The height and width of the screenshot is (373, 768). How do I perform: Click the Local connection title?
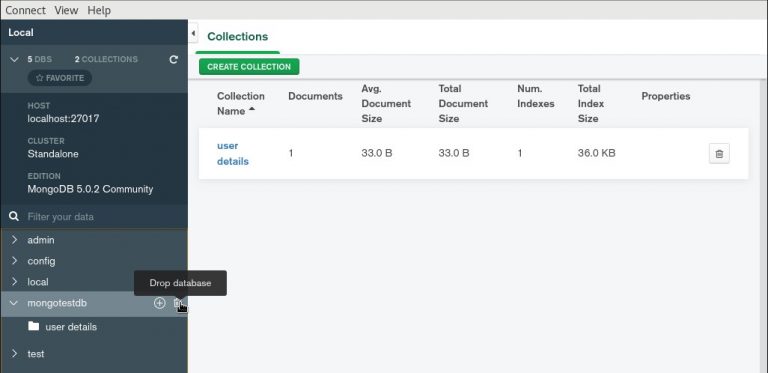pyautogui.click(x=21, y=32)
